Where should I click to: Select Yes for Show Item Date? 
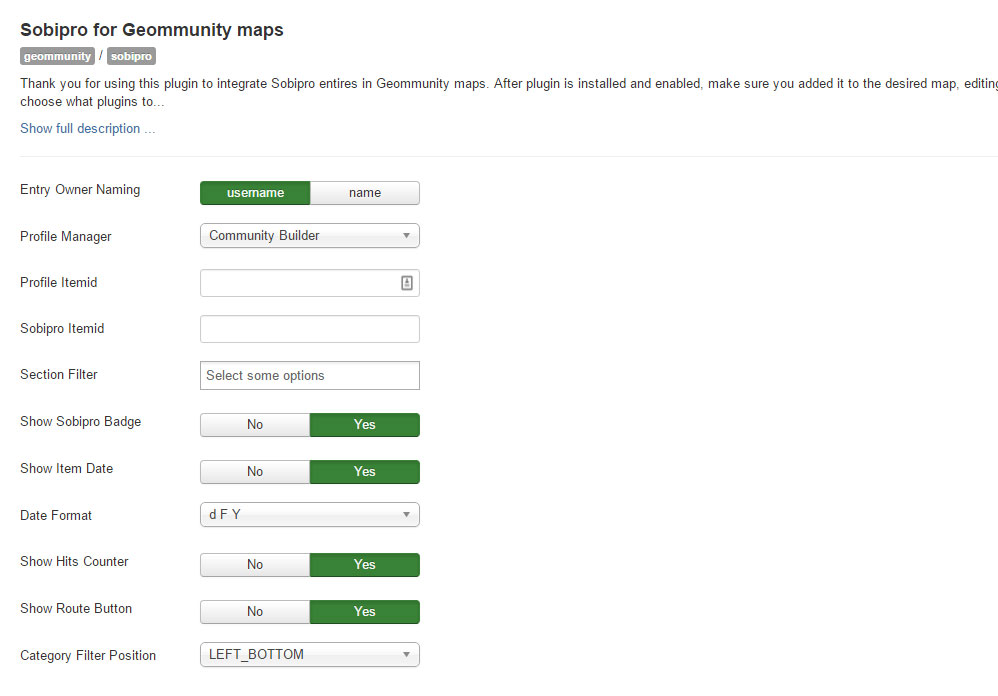[365, 471]
